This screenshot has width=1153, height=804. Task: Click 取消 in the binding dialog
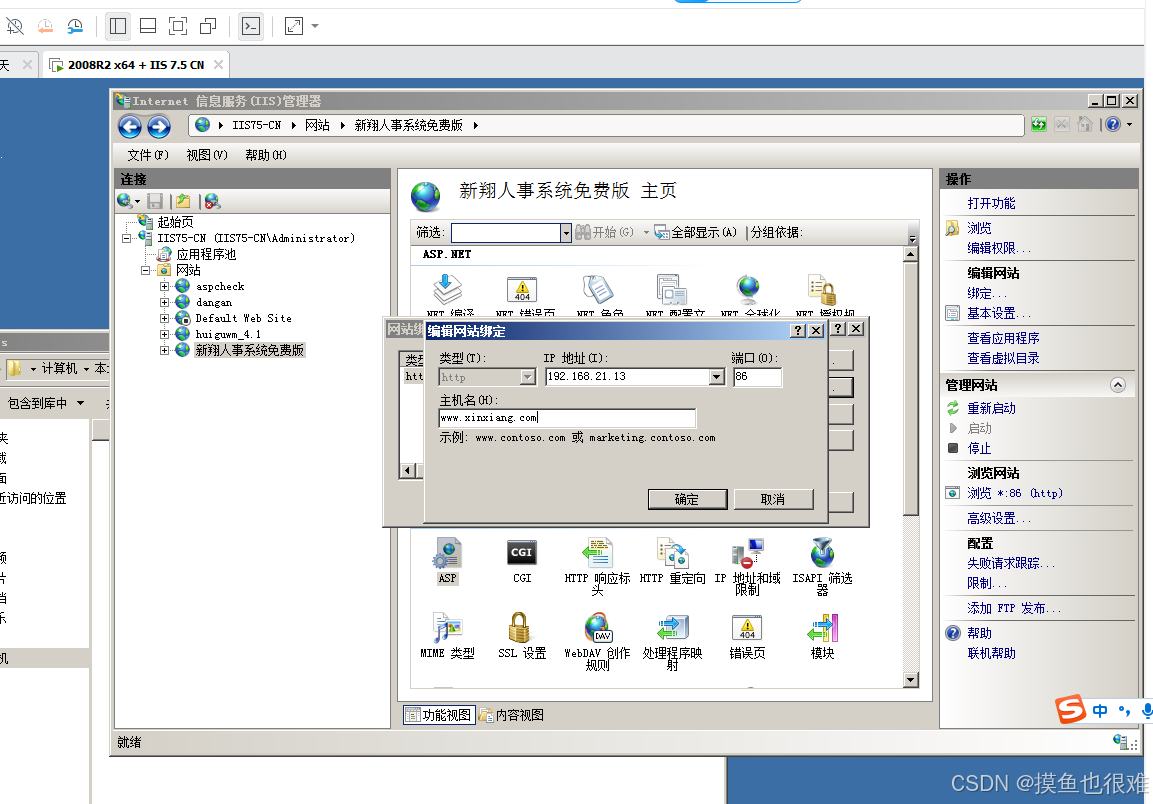pyautogui.click(x=773, y=499)
